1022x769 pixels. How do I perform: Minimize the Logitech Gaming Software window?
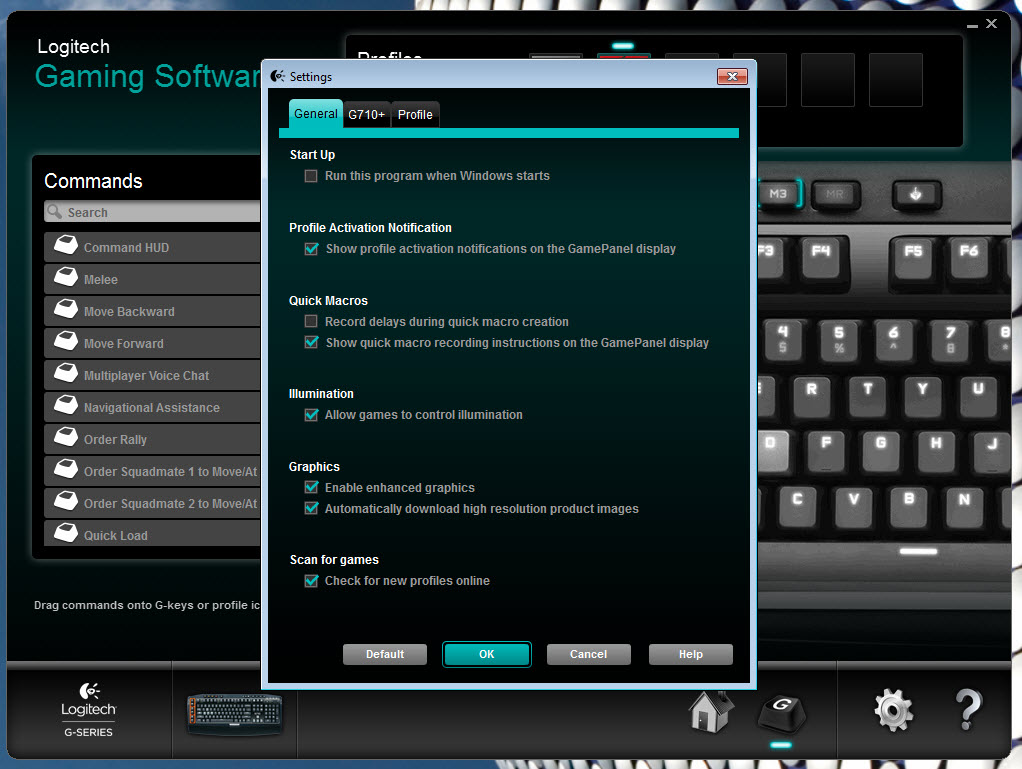pyautogui.click(x=972, y=25)
